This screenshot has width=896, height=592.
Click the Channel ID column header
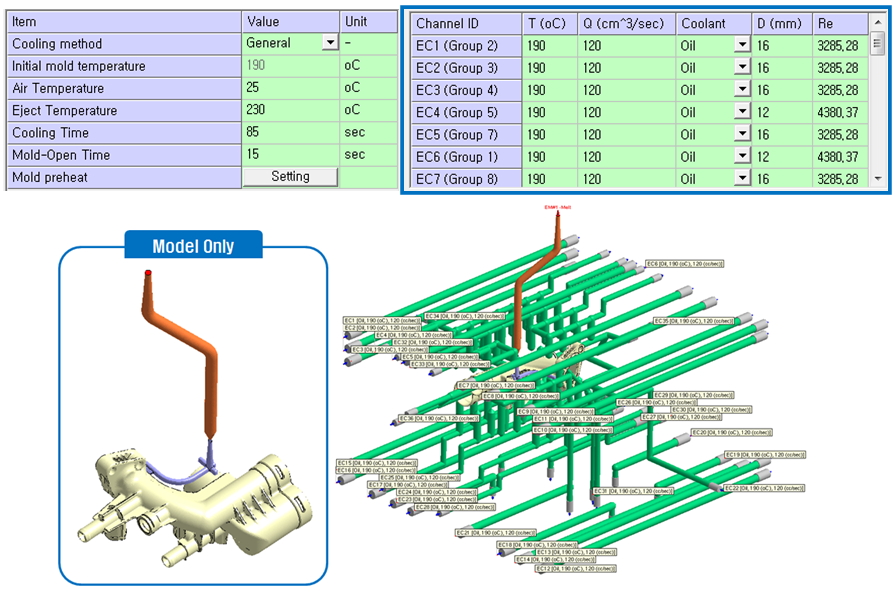pyautogui.click(x=466, y=23)
